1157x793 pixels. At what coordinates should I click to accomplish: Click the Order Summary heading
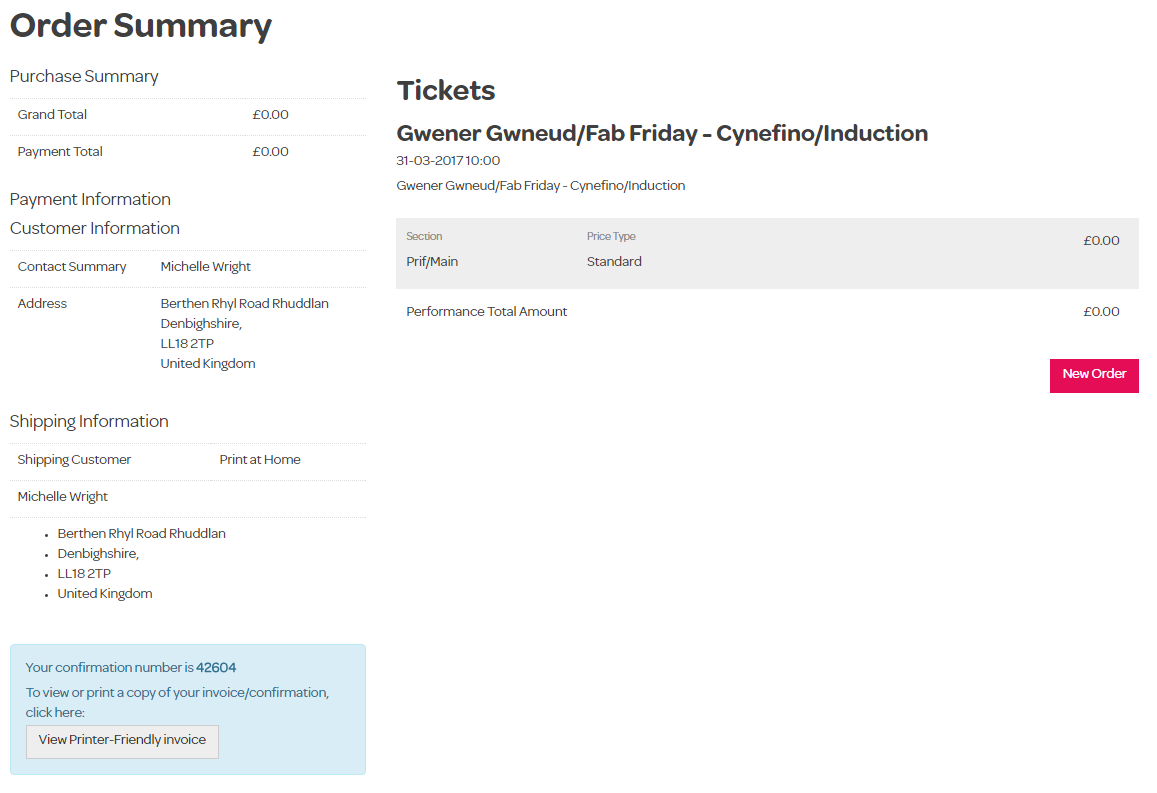(x=141, y=26)
